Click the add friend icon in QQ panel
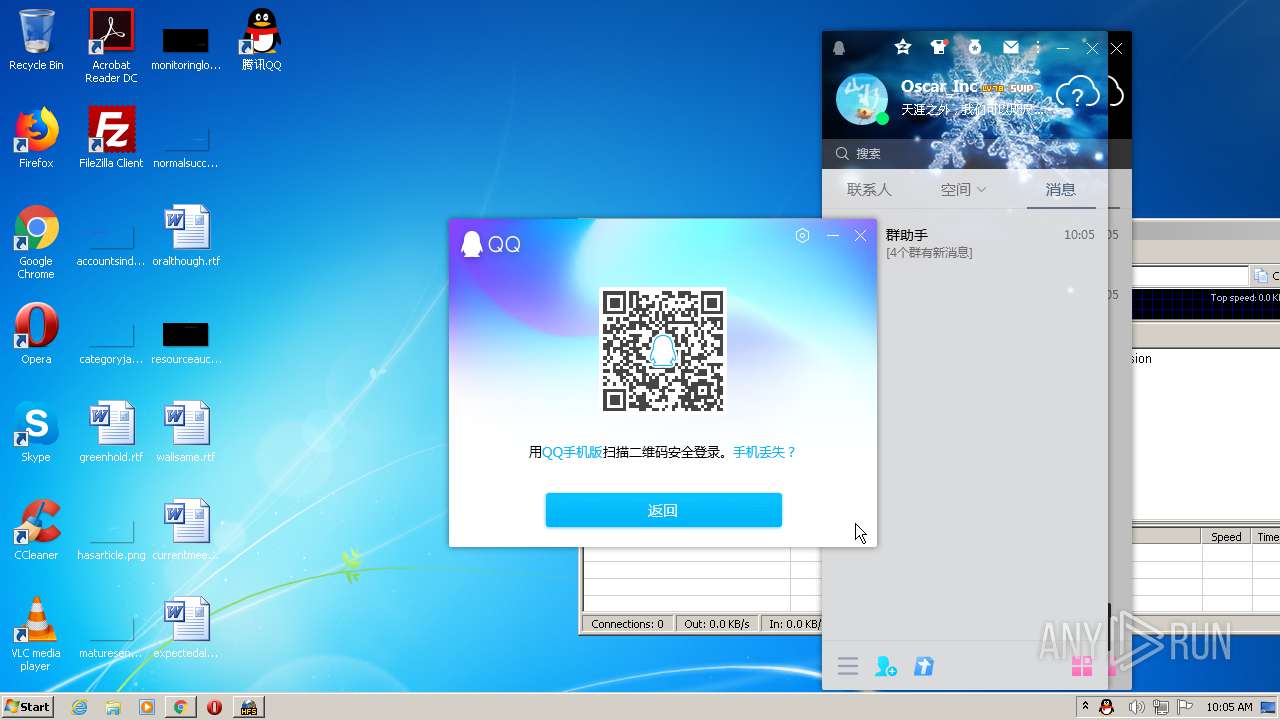 (886, 666)
